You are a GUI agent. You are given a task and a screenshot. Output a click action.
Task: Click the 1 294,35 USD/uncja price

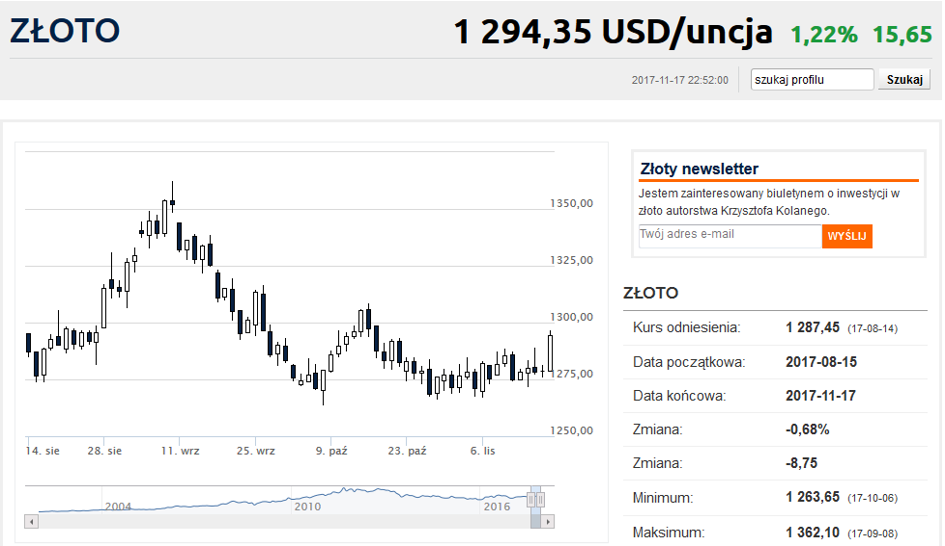(x=612, y=33)
